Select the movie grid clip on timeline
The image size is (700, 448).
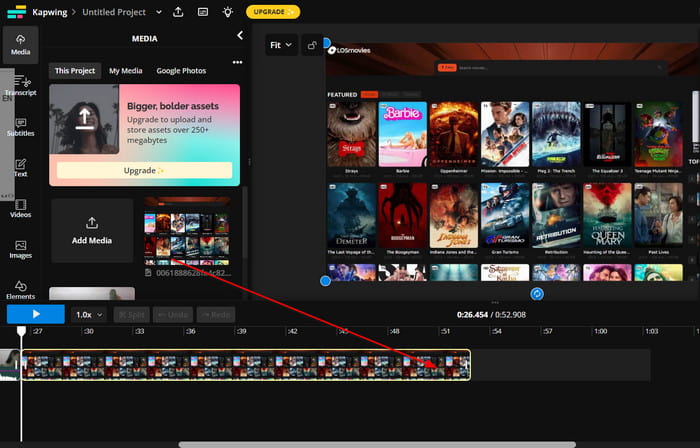pos(246,365)
